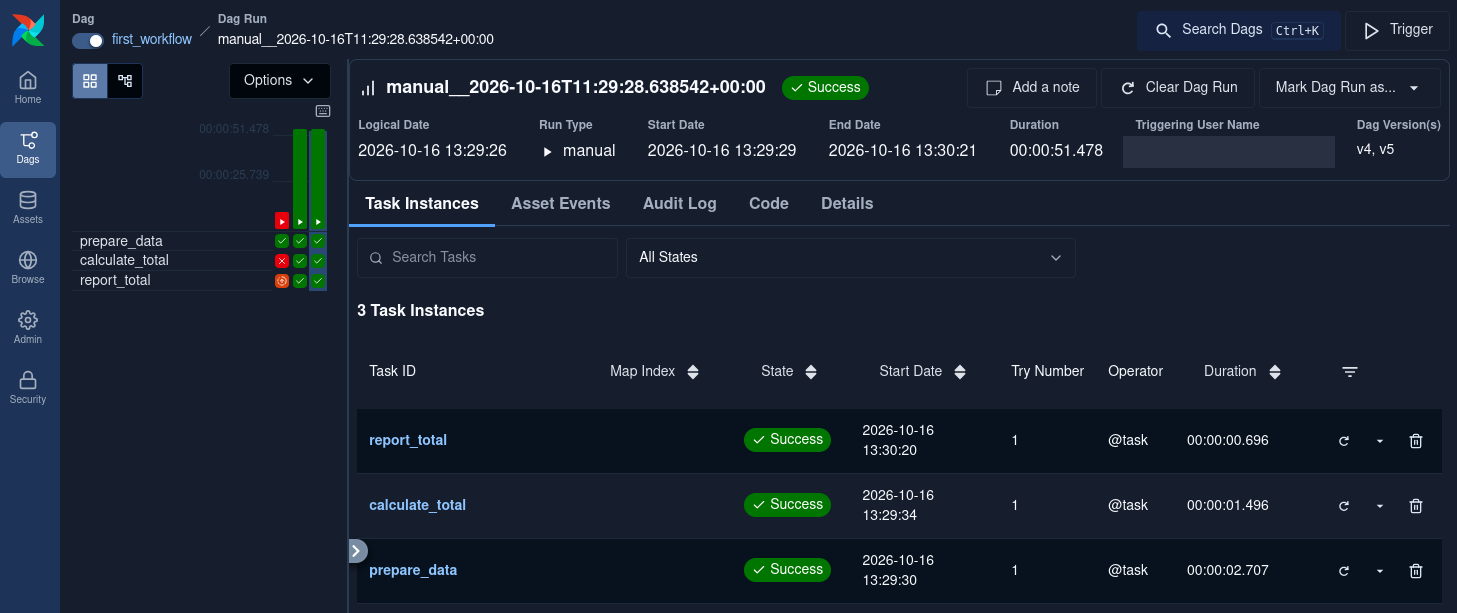Click upstream-failed report_total orange cell
The height and width of the screenshot is (613, 1457).
(282, 281)
